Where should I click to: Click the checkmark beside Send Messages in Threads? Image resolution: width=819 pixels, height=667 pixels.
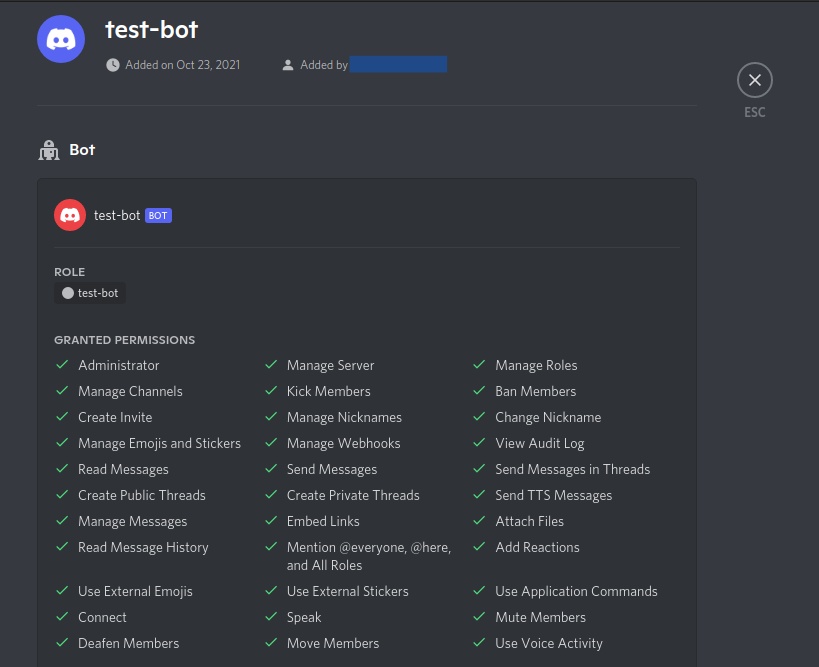point(479,469)
